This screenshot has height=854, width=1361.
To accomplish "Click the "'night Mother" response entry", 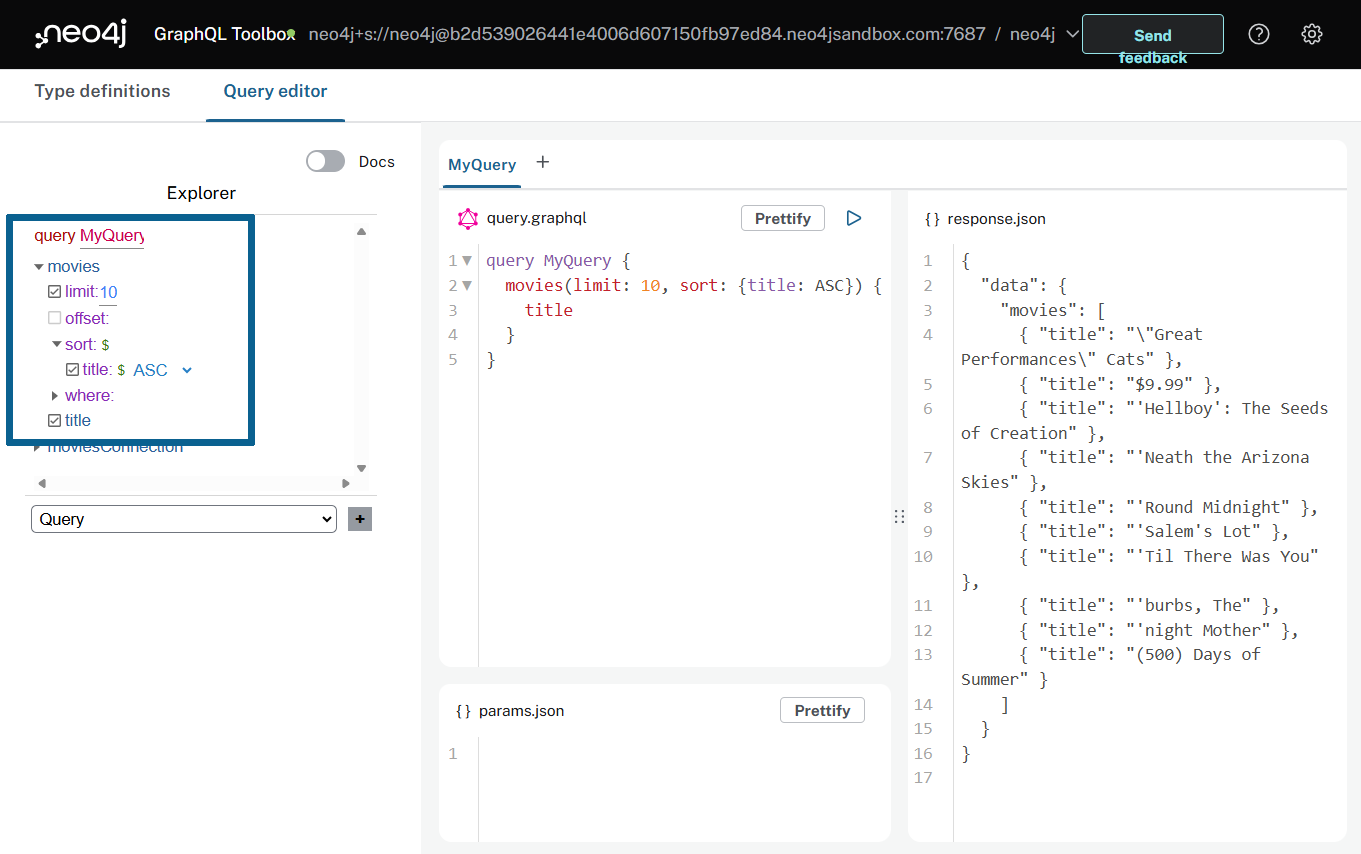I will (1160, 630).
